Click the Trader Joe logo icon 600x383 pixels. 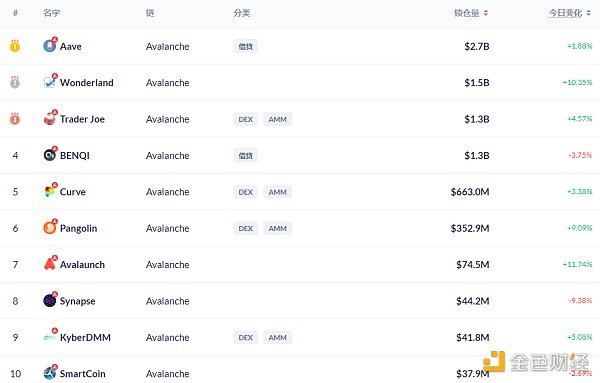click(49, 119)
